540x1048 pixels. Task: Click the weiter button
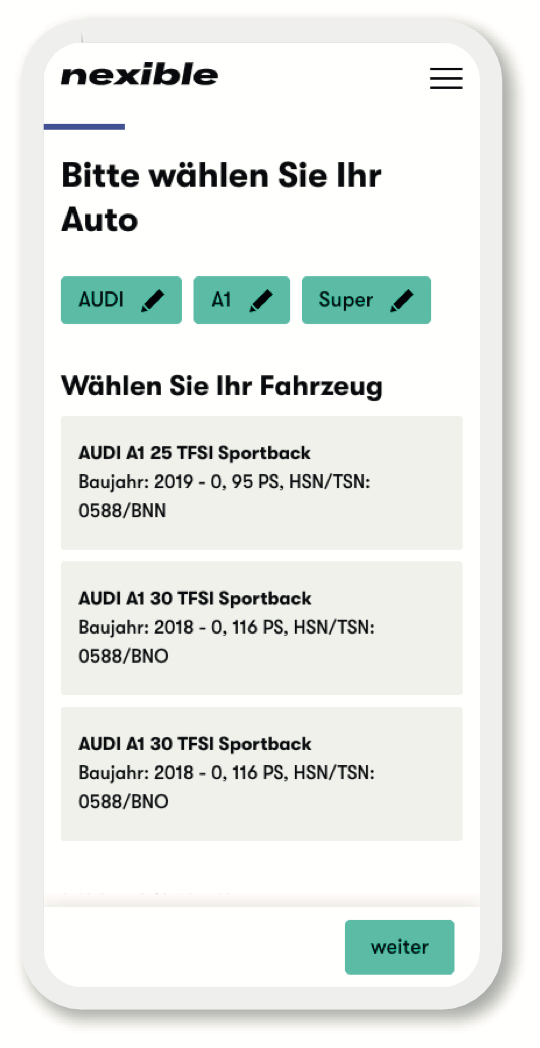click(x=400, y=947)
